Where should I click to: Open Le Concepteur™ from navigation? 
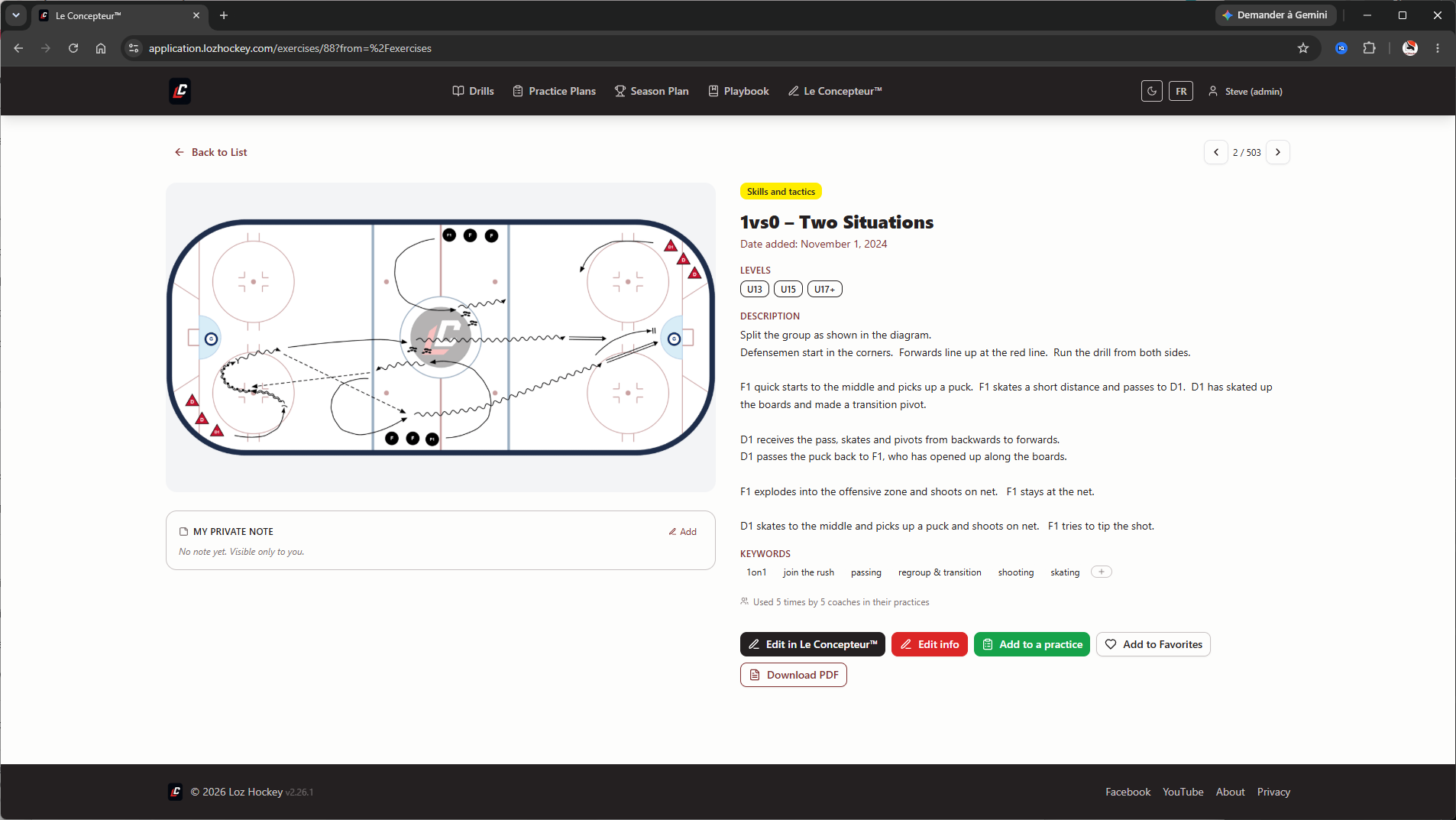point(835,91)
